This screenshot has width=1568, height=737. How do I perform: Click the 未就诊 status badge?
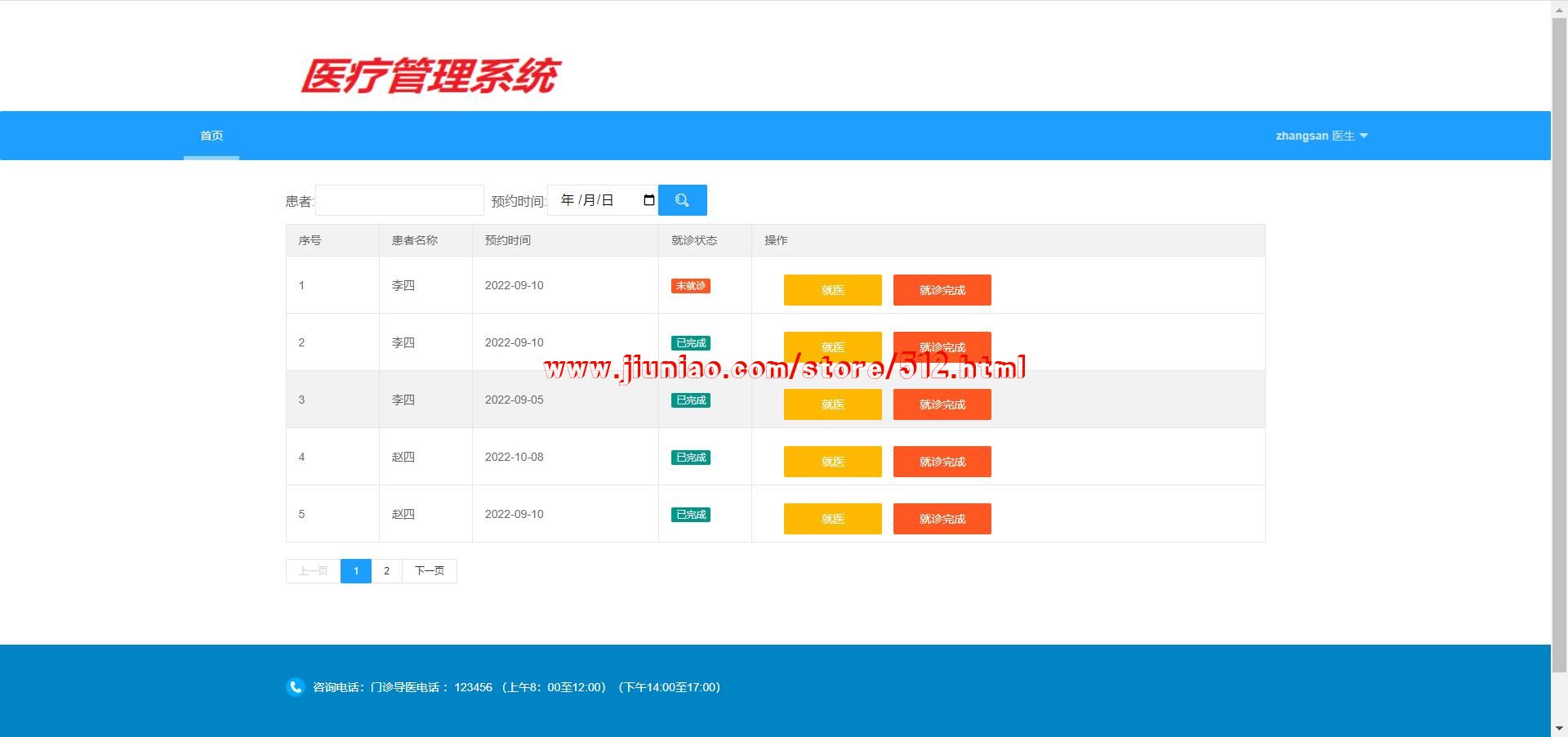[x=690, y=286]
